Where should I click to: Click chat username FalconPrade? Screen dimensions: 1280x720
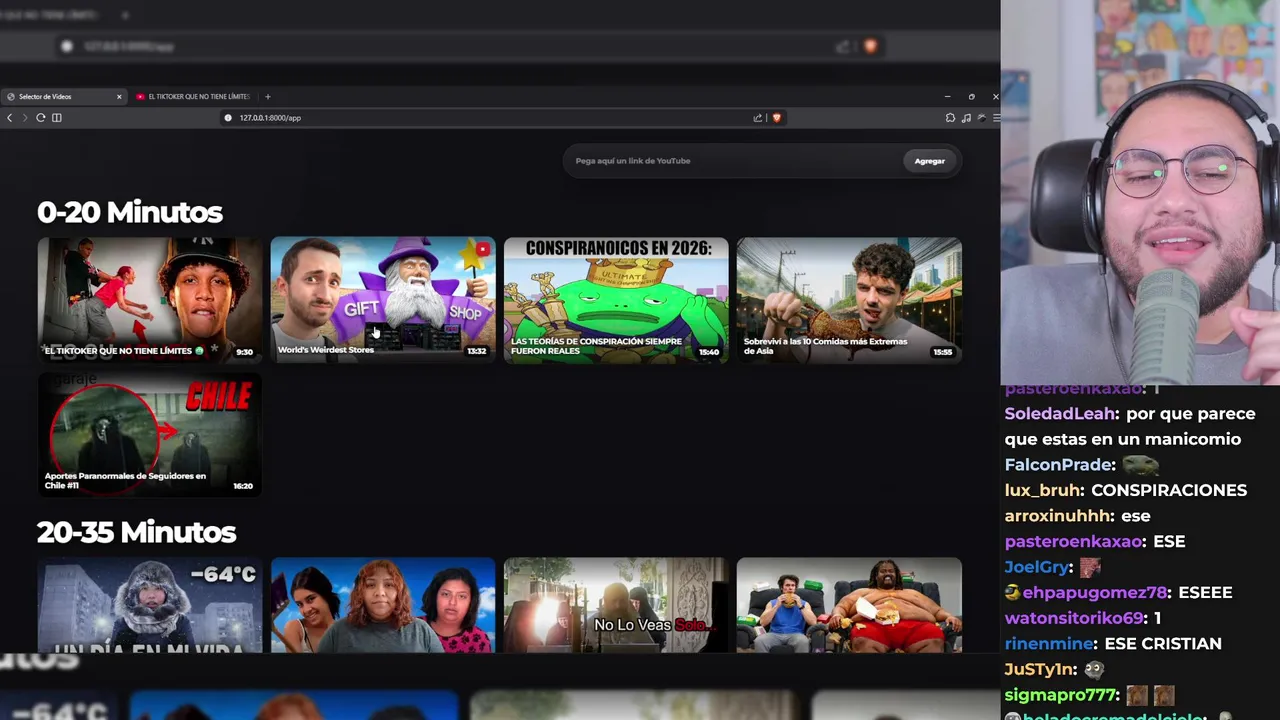(1059, 465)
